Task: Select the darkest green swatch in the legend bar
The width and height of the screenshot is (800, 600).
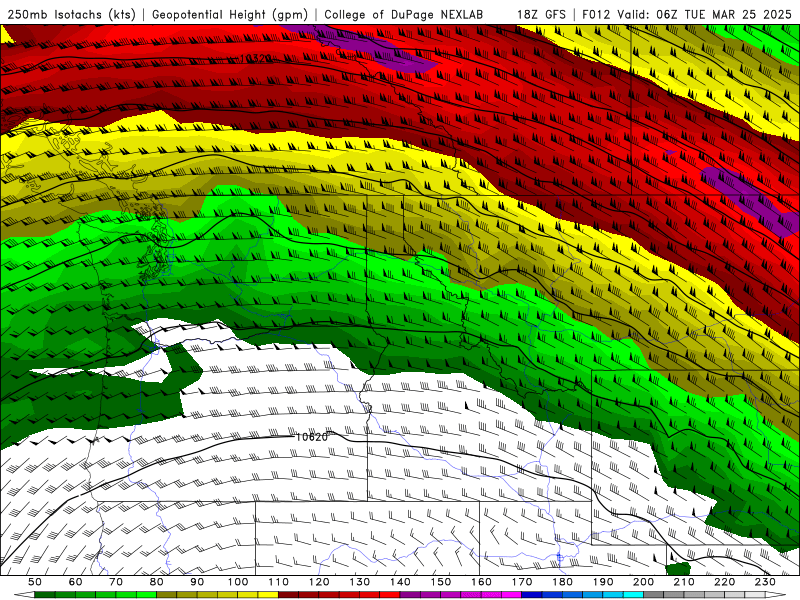Action: tap(45, 594)
